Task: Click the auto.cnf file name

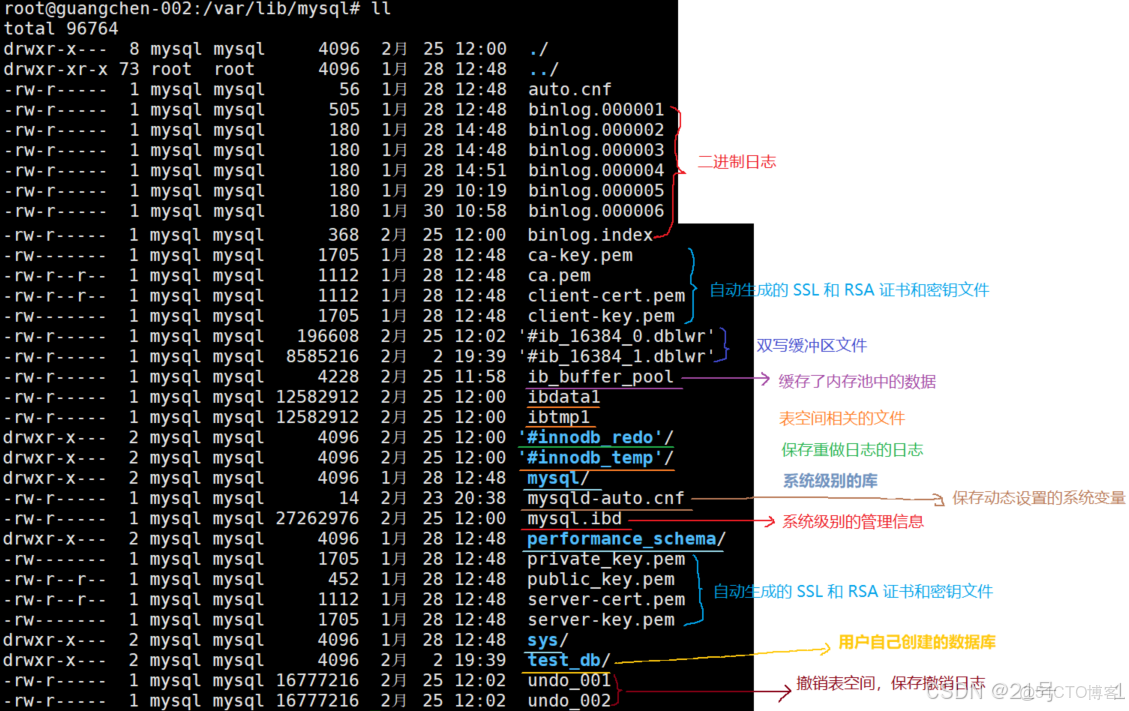Action: 570,89
